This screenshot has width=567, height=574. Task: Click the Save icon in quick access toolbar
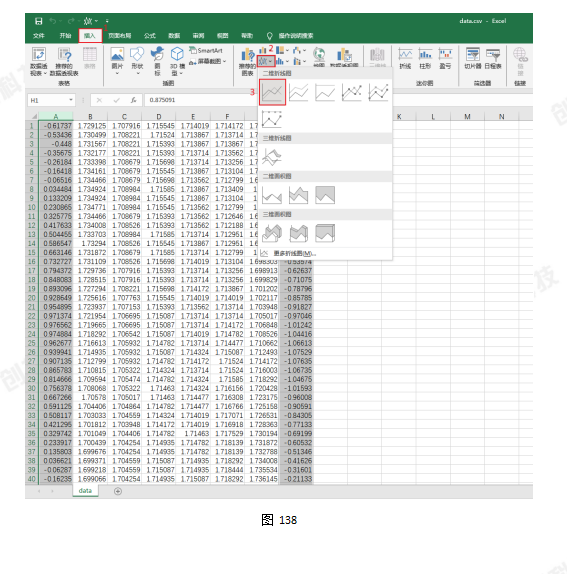click(x=38, y=21)
